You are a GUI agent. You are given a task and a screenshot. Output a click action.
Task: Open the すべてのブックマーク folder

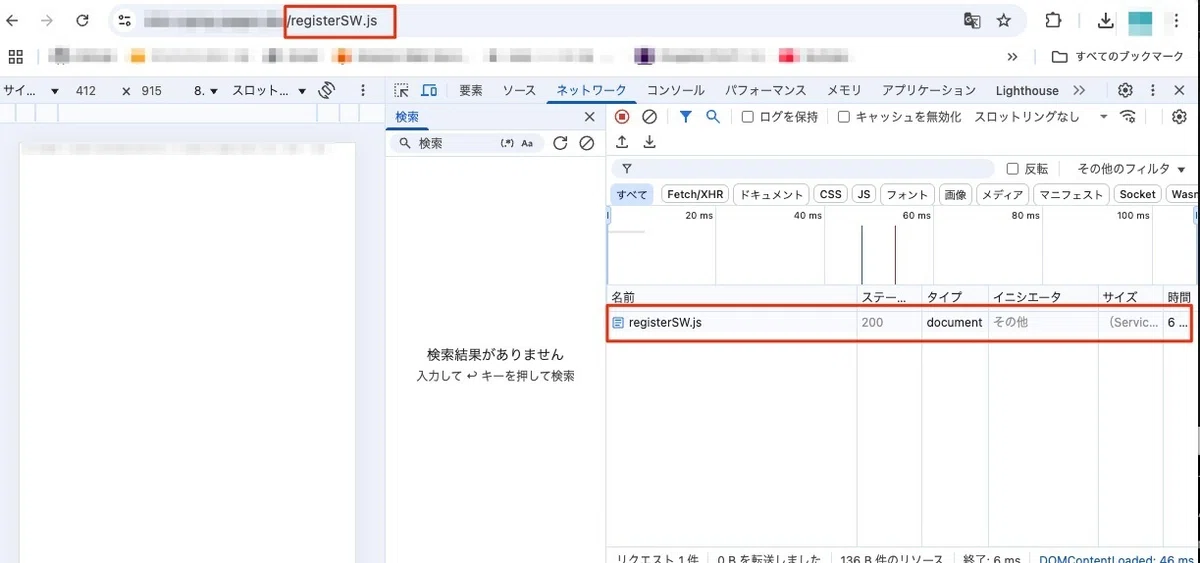1118,57
